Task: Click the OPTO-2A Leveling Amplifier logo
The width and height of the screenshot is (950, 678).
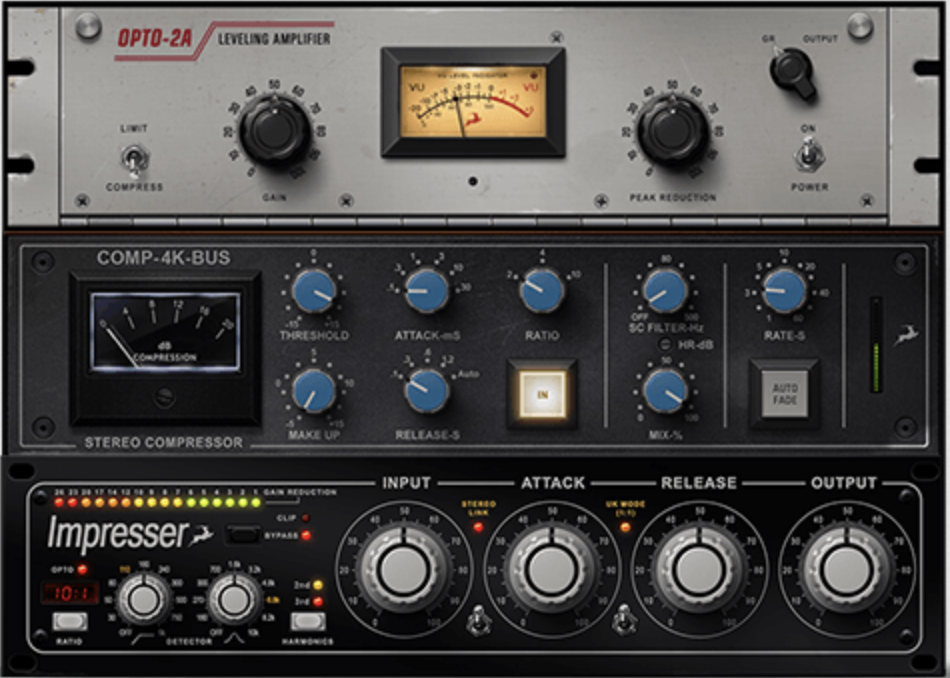Action: tap(224, 39)
